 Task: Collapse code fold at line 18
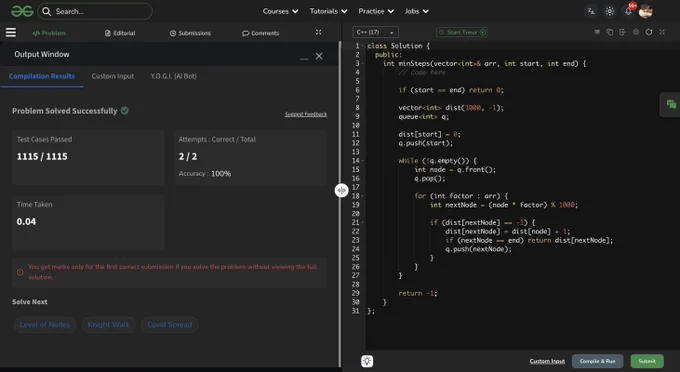tap(363, 196)
